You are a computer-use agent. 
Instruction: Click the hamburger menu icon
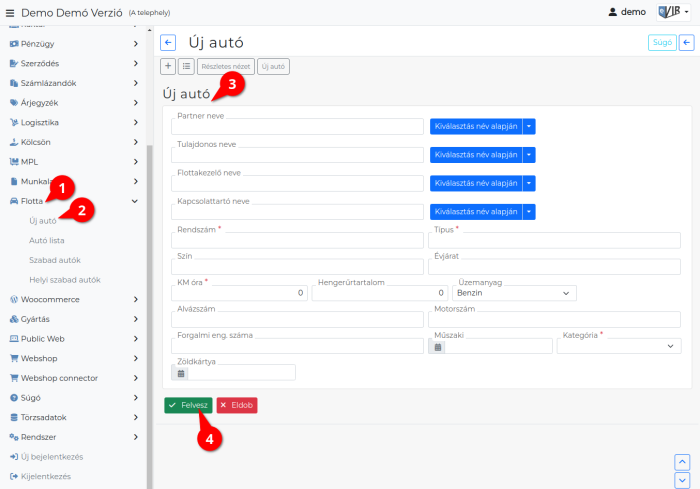pos(10,12)
